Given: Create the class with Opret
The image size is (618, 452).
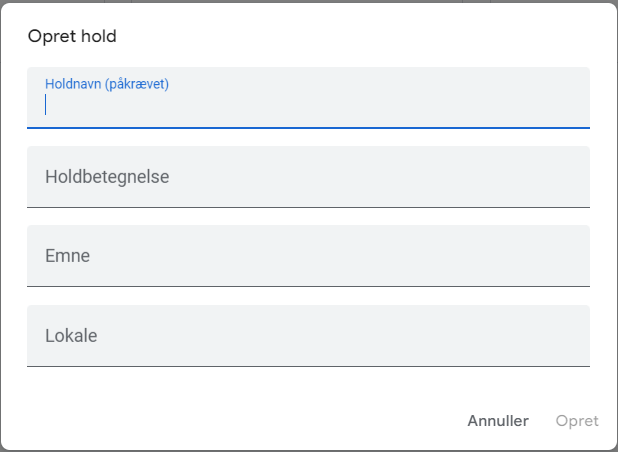Looking at the screenshot, I should [x=577, y=421].
